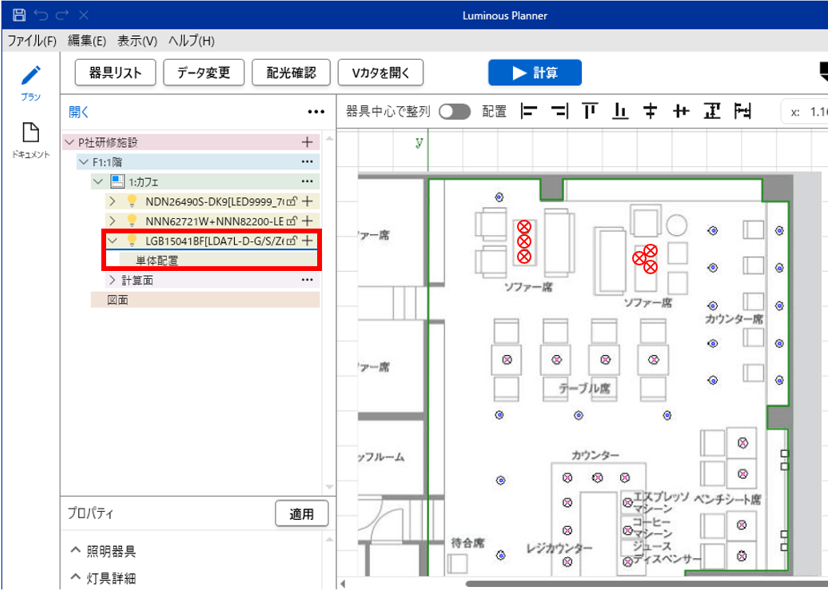Click the align top edges icon
Image resolution: width=835 pixels, height=592 pixels.
[590, 111]
